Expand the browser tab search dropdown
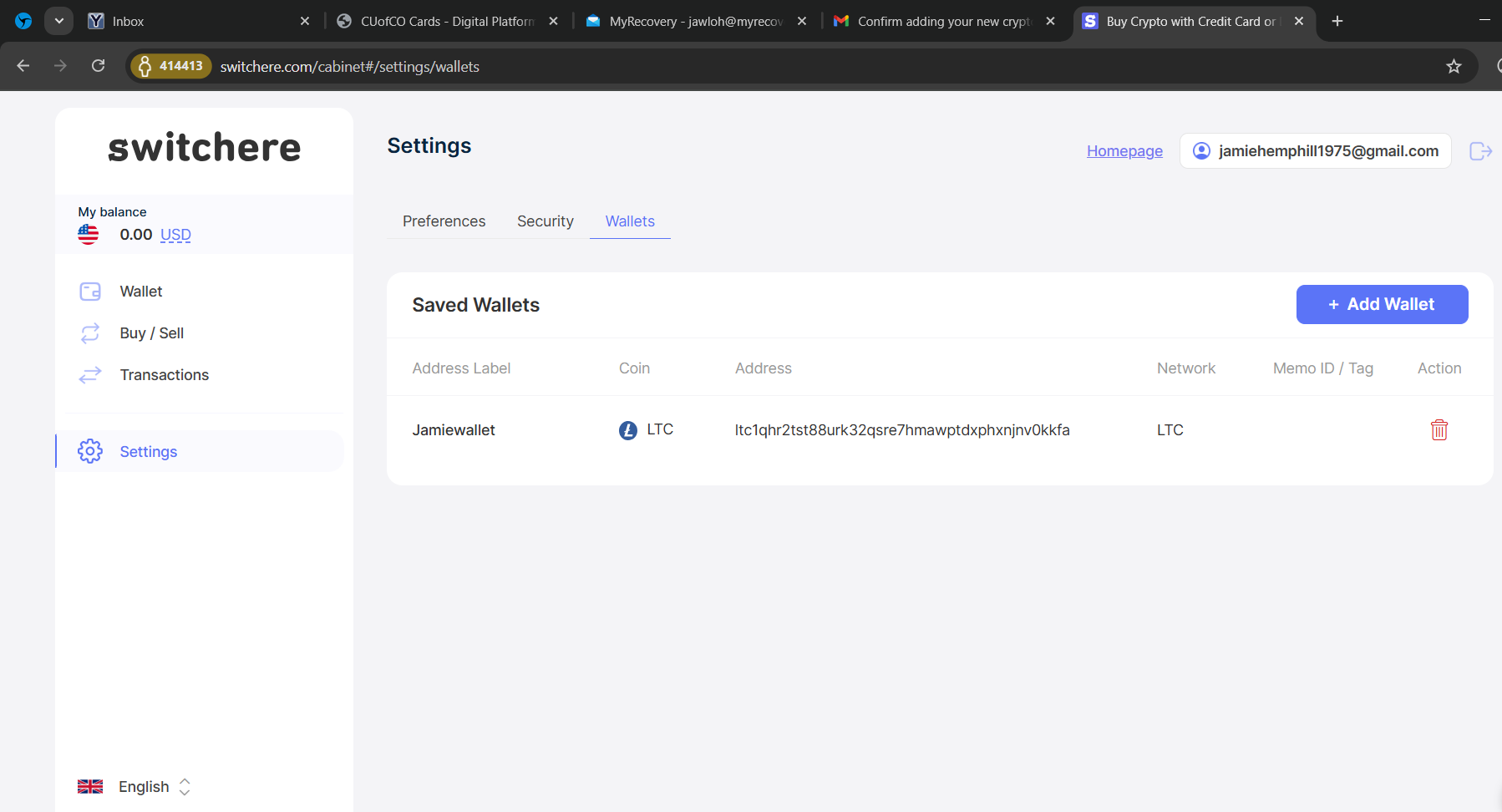Screen dimensions: 1502x812 coord(58,21)
